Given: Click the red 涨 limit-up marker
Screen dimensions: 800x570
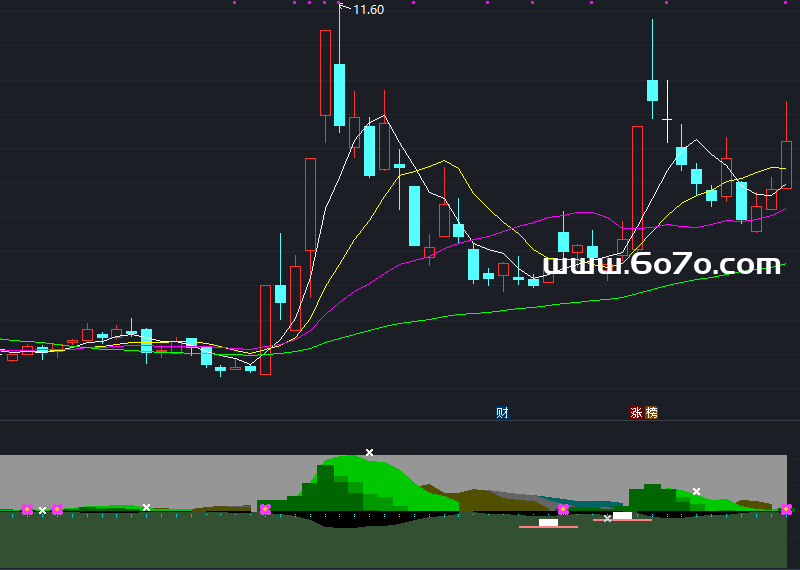Looking at the screenshot, I should (636, 412).
